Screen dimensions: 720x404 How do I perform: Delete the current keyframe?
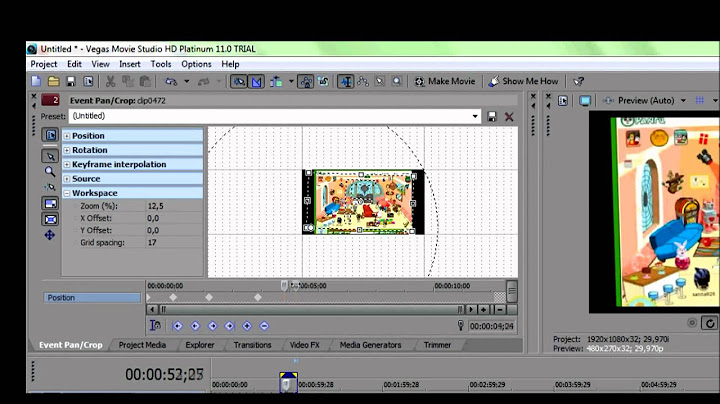(264, 326)
